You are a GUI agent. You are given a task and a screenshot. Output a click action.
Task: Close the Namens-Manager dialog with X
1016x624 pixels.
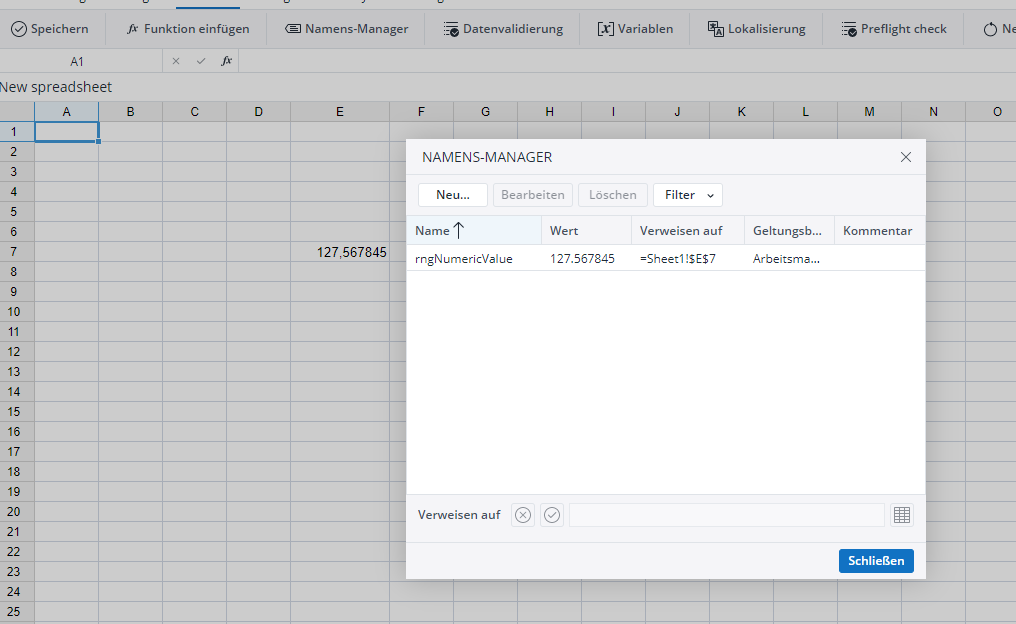906,157
